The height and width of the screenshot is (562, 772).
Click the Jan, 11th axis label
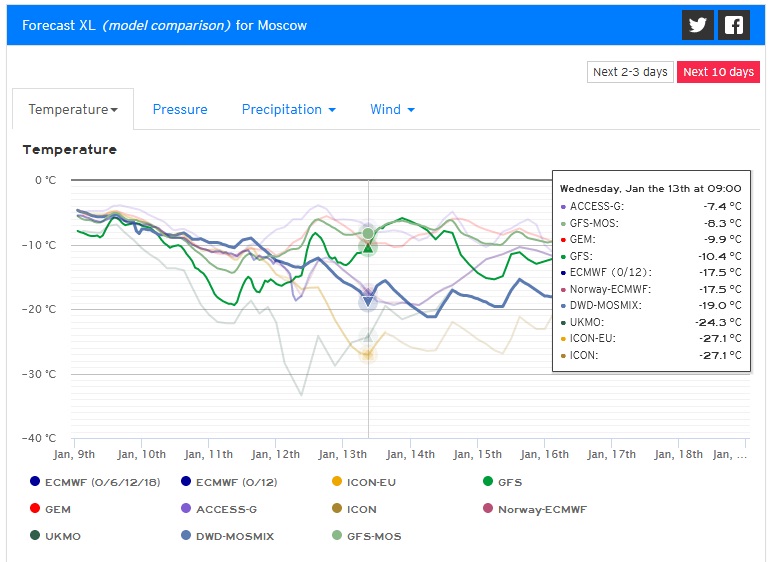pos(208,454)
